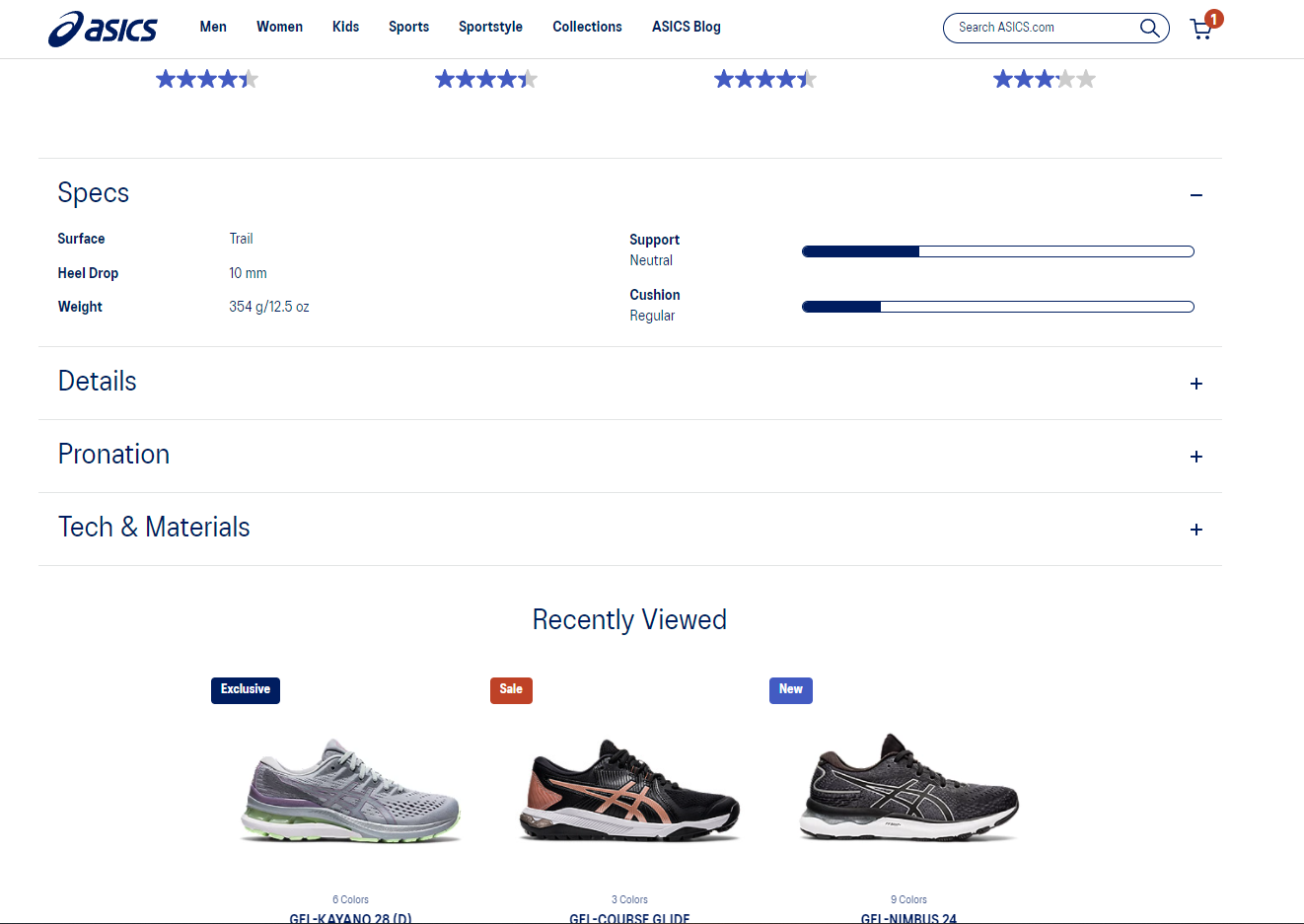Screen dimensions: 1304x924
Task: Open the Collections menu
Action: click(x=587, y=27)
